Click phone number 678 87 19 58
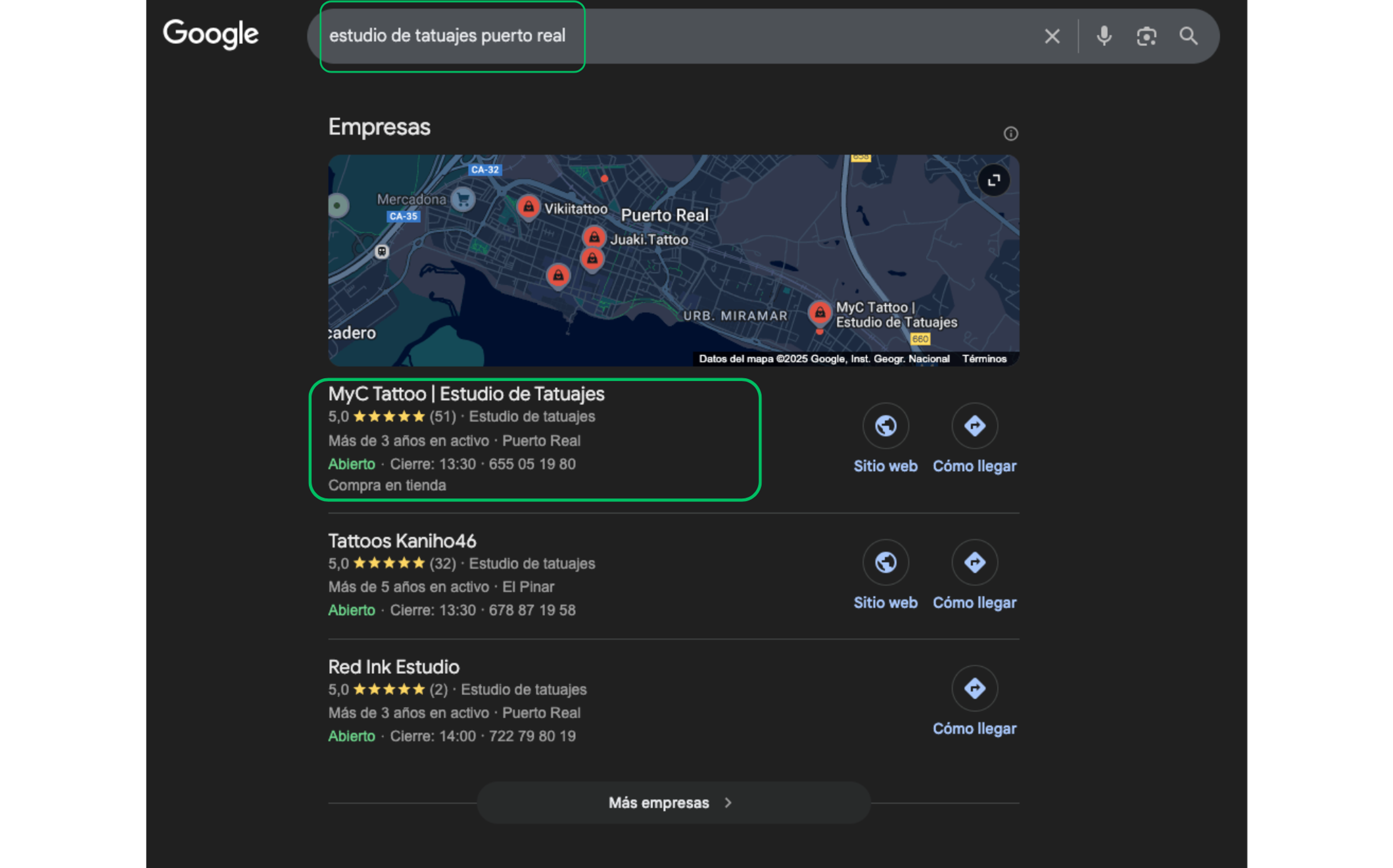Screen dimensions: 1393x868 coord(532,610)
